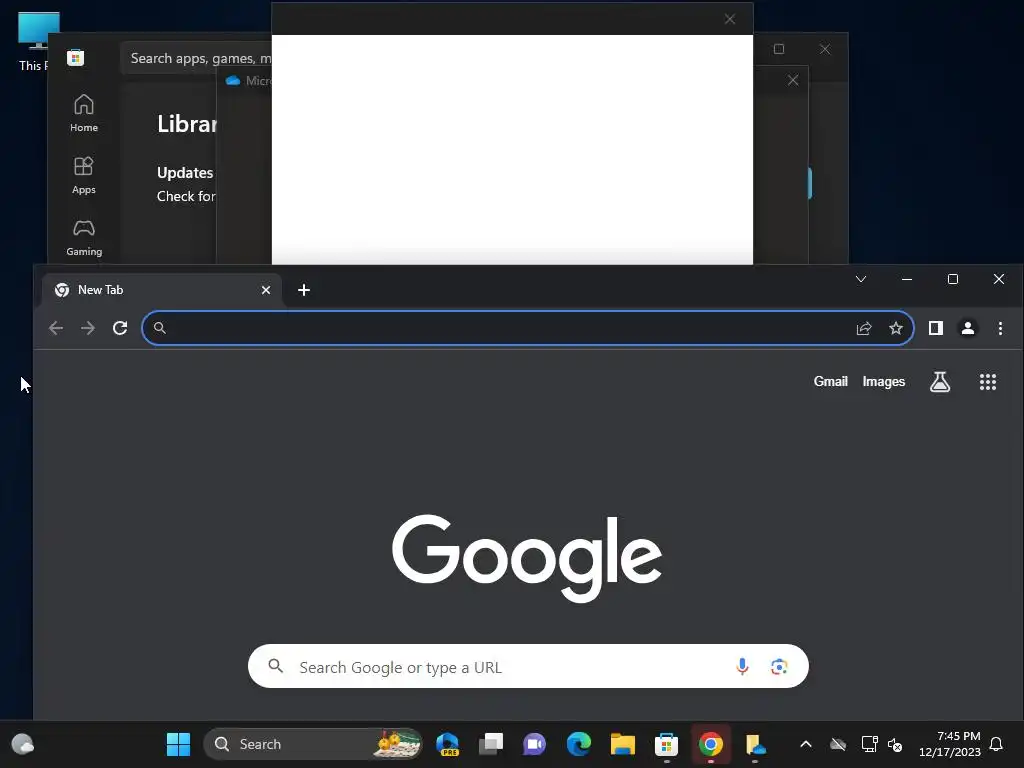Viewport: 1024px width, 768px height.
Task: Go forward in Chrome
Action: click(x=88, y=328)
